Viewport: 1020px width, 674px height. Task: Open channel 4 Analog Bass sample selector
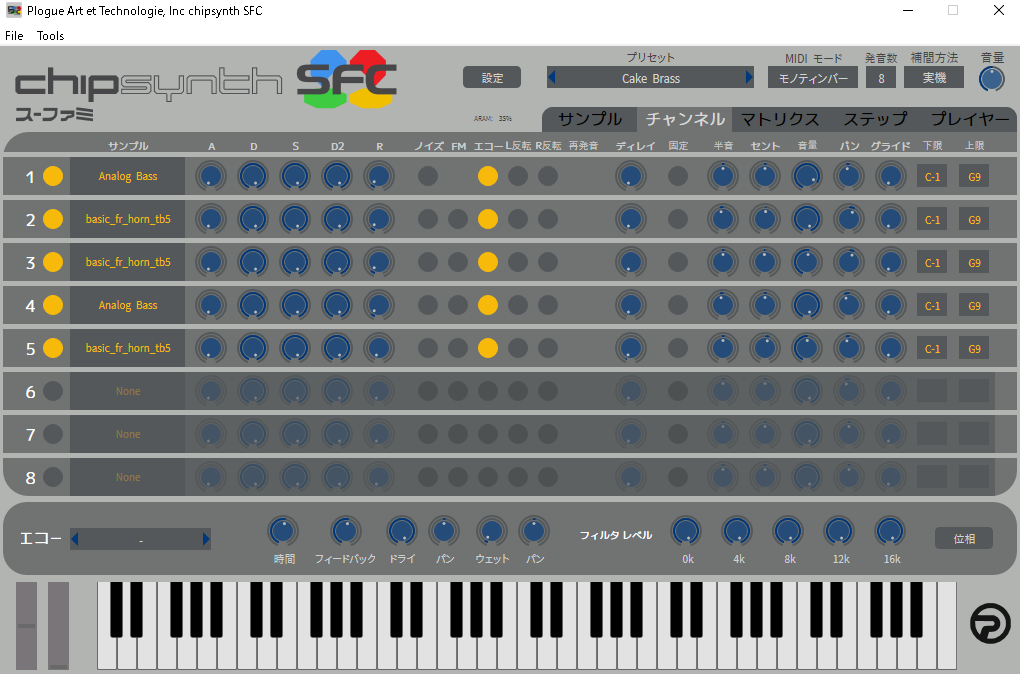pos(128,305)
